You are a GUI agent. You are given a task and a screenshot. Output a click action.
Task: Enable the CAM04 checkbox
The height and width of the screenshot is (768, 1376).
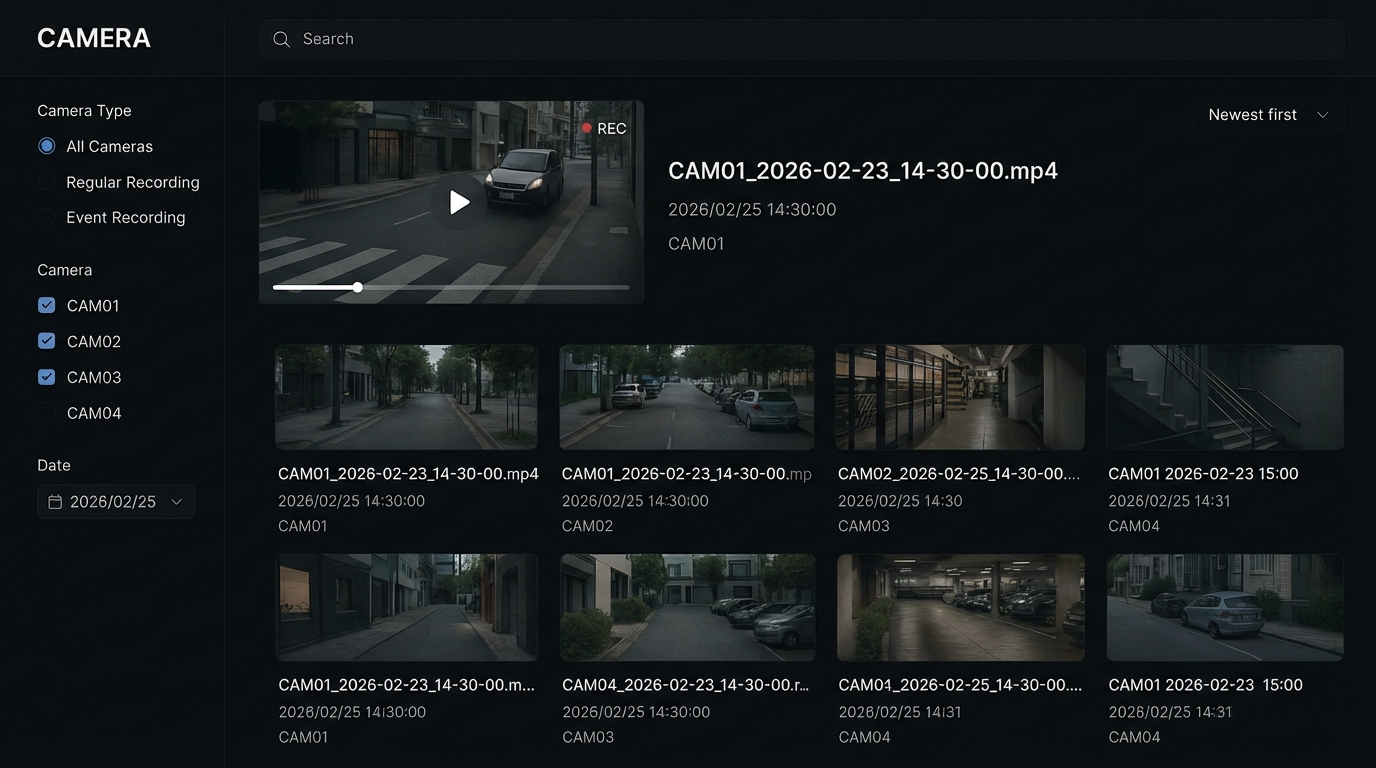pyautogui.click(x=46, y=413)
